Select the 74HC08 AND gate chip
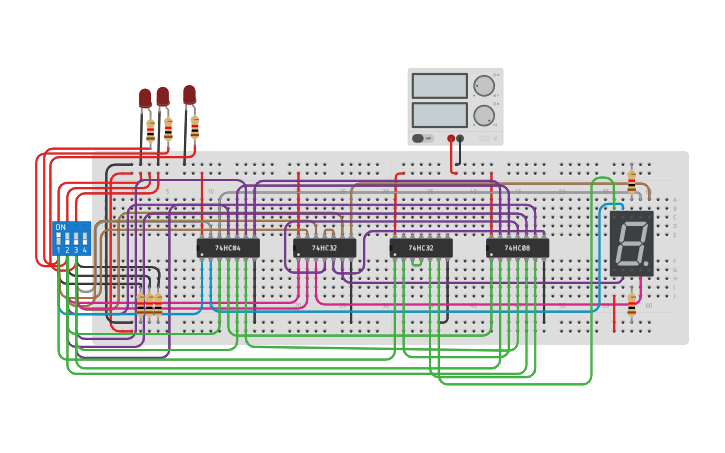 517,247
